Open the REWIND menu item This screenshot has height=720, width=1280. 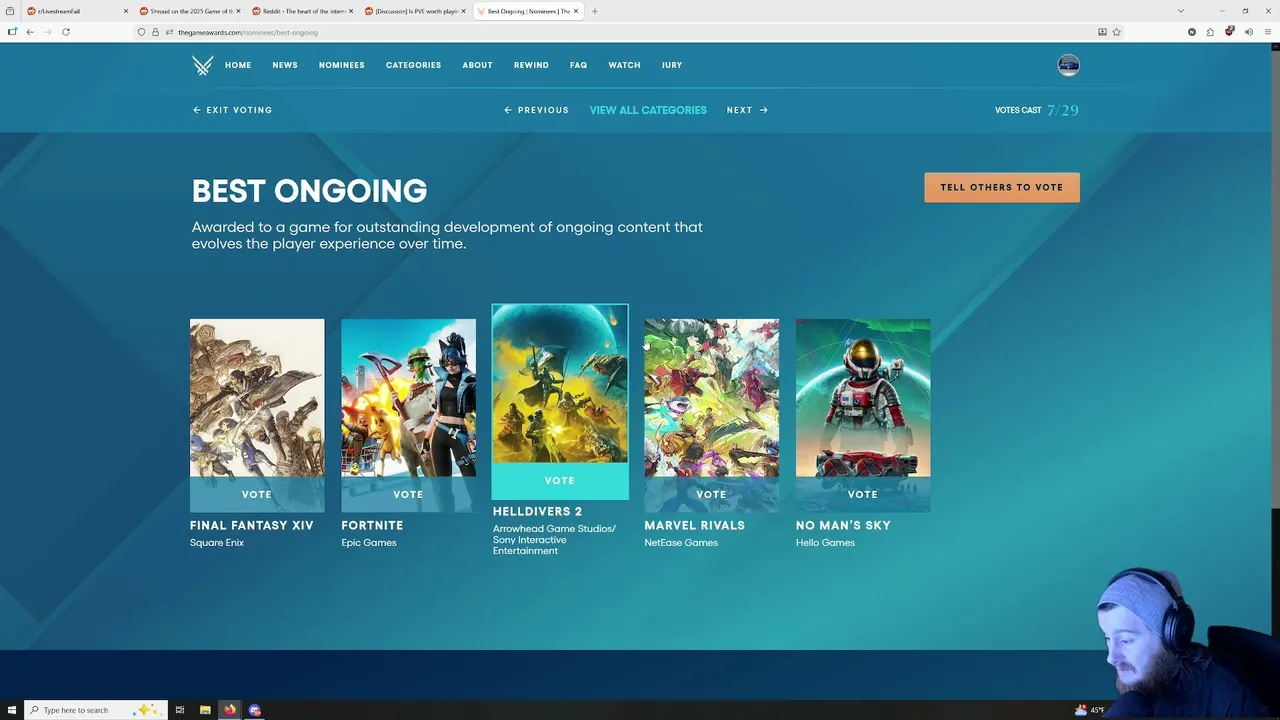[x=531, y=65]
